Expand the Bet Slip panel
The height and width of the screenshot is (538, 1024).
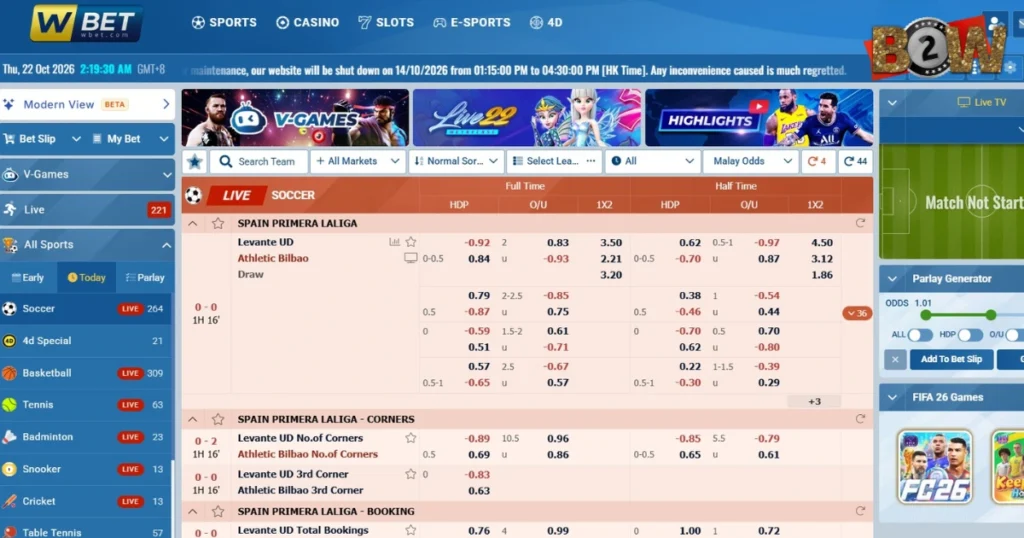click(44, 138)
